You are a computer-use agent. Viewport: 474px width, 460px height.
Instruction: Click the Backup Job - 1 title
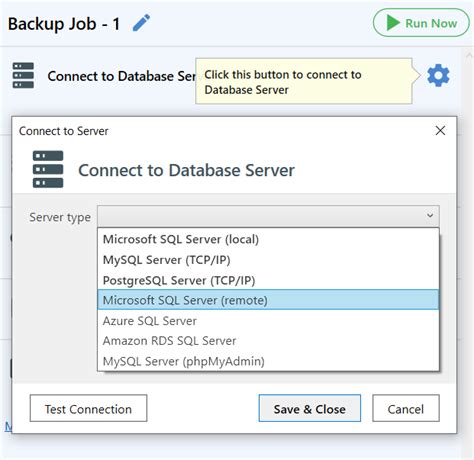(64, 24)
